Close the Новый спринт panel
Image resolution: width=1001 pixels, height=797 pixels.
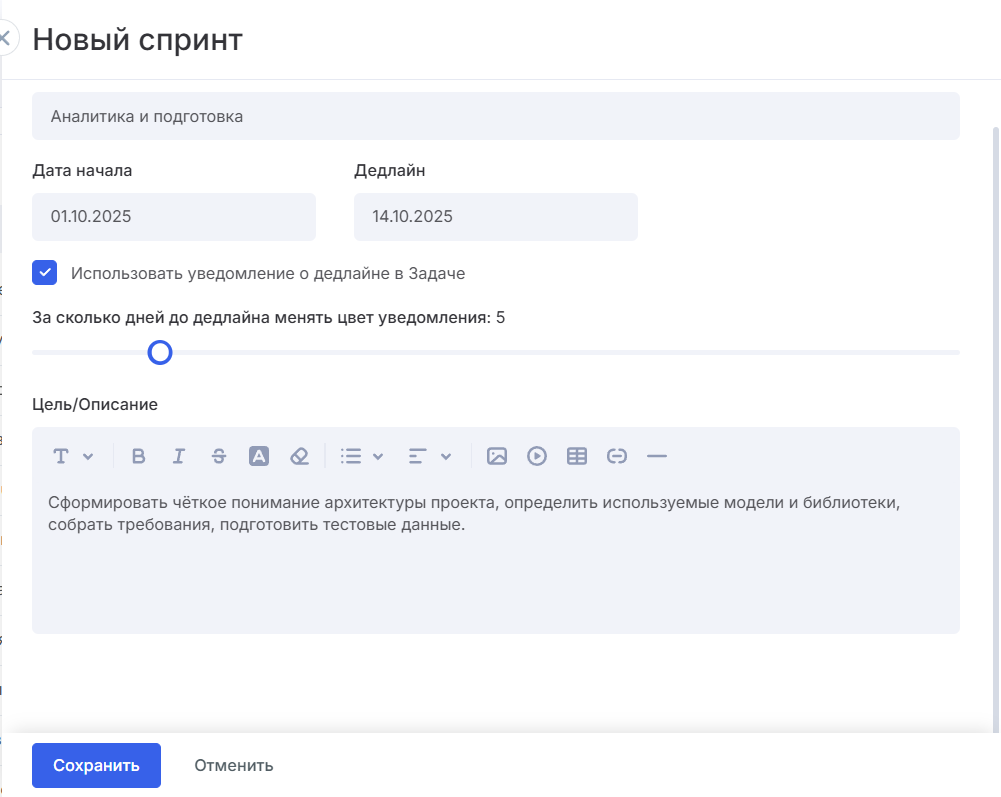pos(5,39)
